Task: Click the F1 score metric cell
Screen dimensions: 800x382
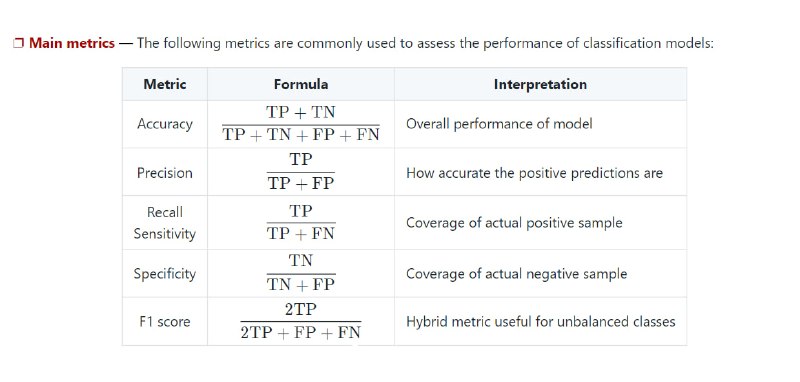Action: coord(165,322)
